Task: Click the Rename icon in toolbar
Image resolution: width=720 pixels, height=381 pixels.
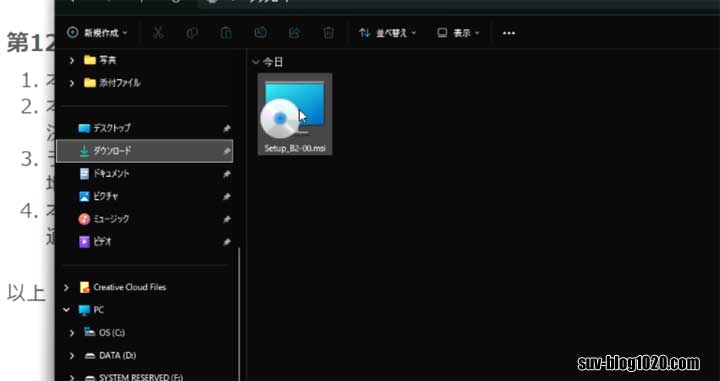Action: pyautogui.click(x=260, y=33)
